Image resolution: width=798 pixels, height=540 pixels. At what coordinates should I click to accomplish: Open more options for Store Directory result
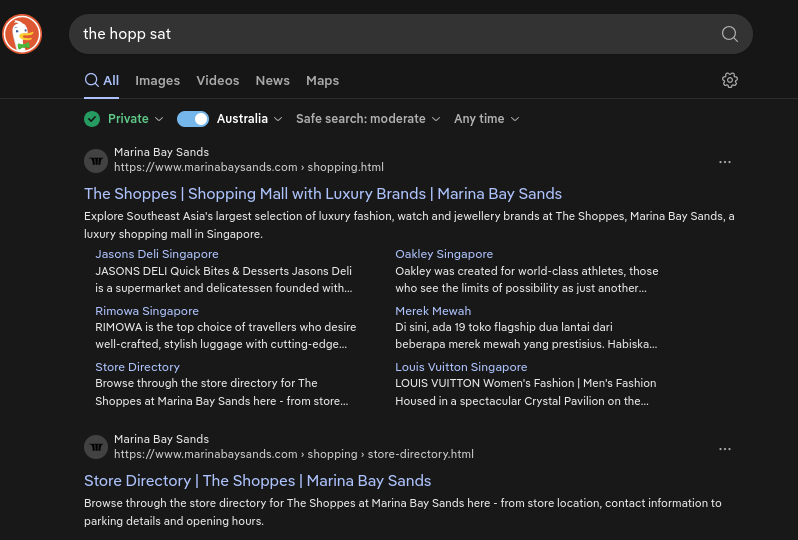(725, 449)
